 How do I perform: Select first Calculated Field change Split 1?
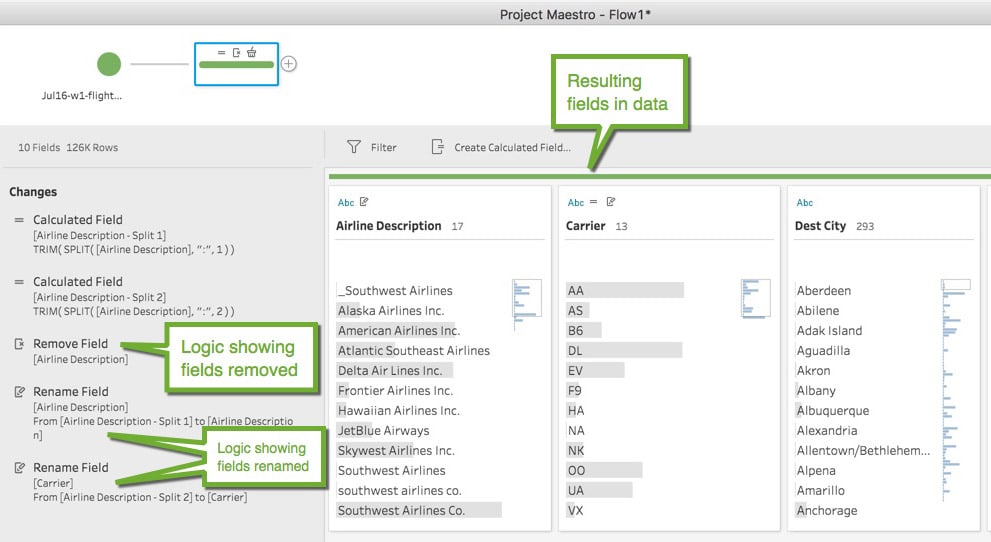124,234
